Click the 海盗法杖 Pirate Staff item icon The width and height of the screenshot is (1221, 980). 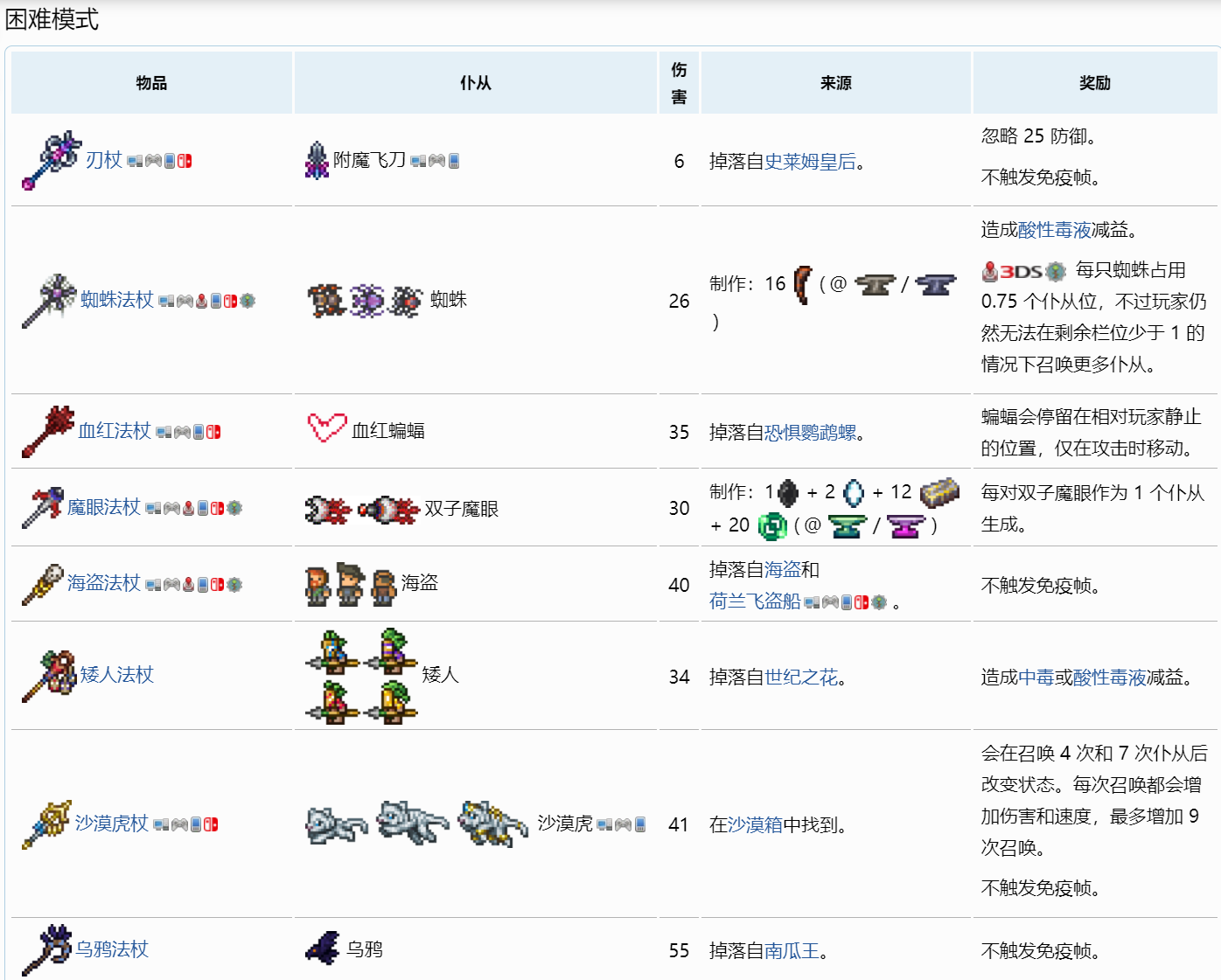click(43, 584)
